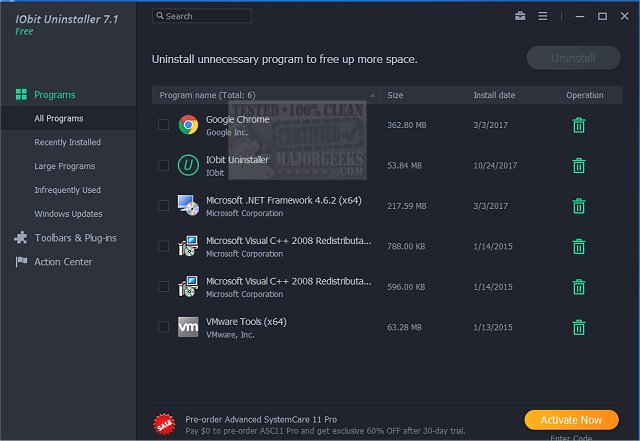640x441 pixels.
Task: Click Pre-order Advanced SystemCare 11 Pro text
Action: [261, 419]
